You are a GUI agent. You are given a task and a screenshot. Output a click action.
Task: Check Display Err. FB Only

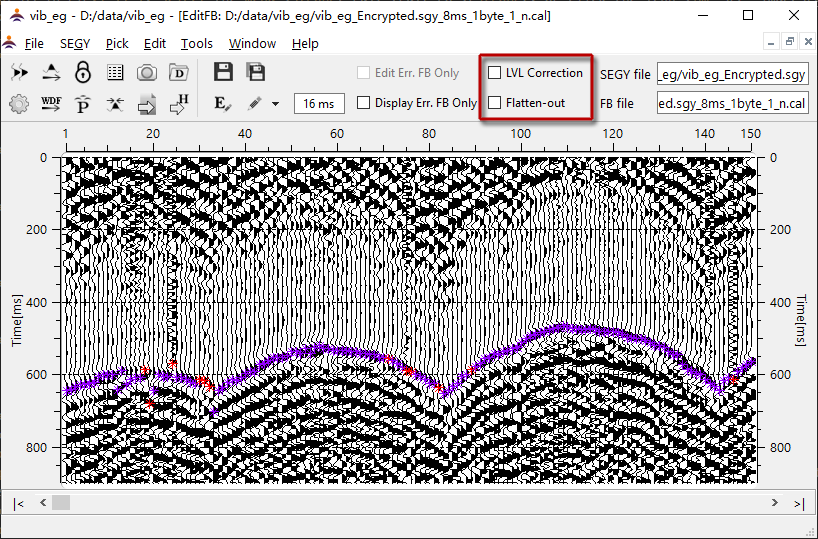tap(364, 103)
